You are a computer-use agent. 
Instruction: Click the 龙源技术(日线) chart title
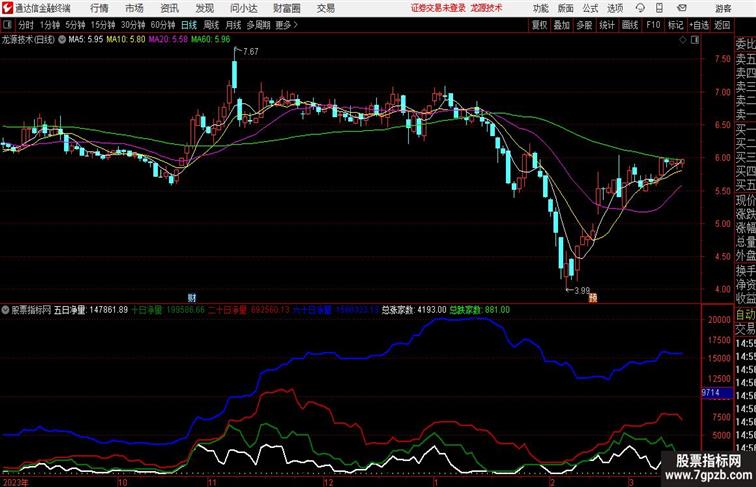28,40
